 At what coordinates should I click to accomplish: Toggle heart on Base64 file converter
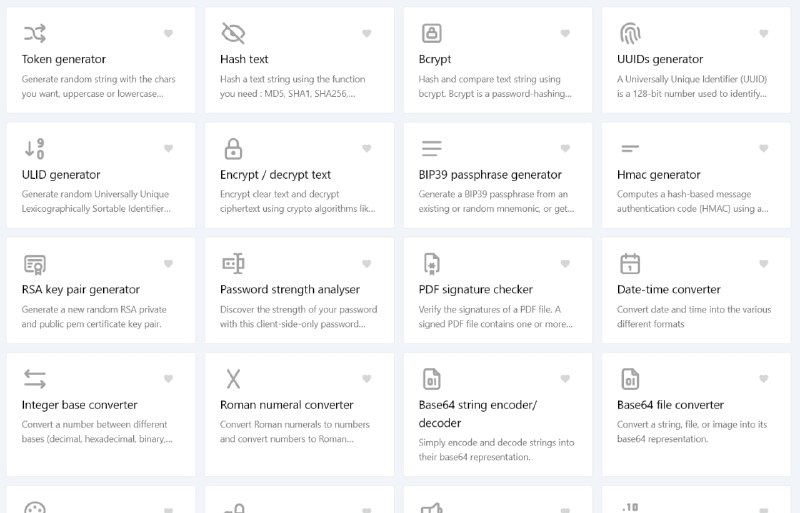click(764, 379)
